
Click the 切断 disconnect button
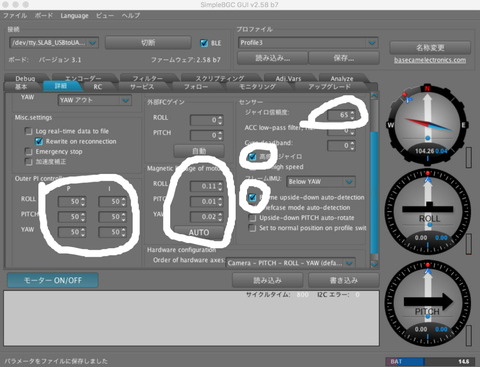coord(148,43)
